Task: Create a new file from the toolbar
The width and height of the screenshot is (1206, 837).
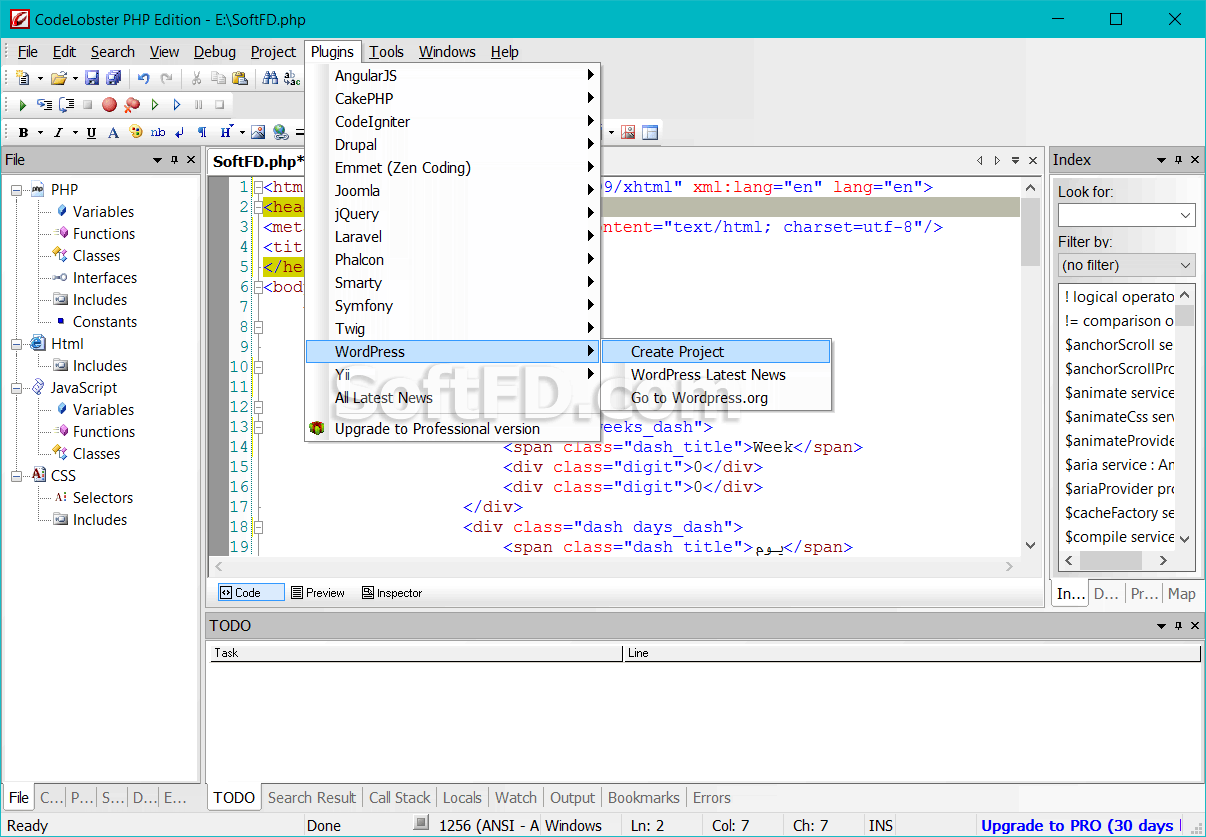Action: pos(23,78)
